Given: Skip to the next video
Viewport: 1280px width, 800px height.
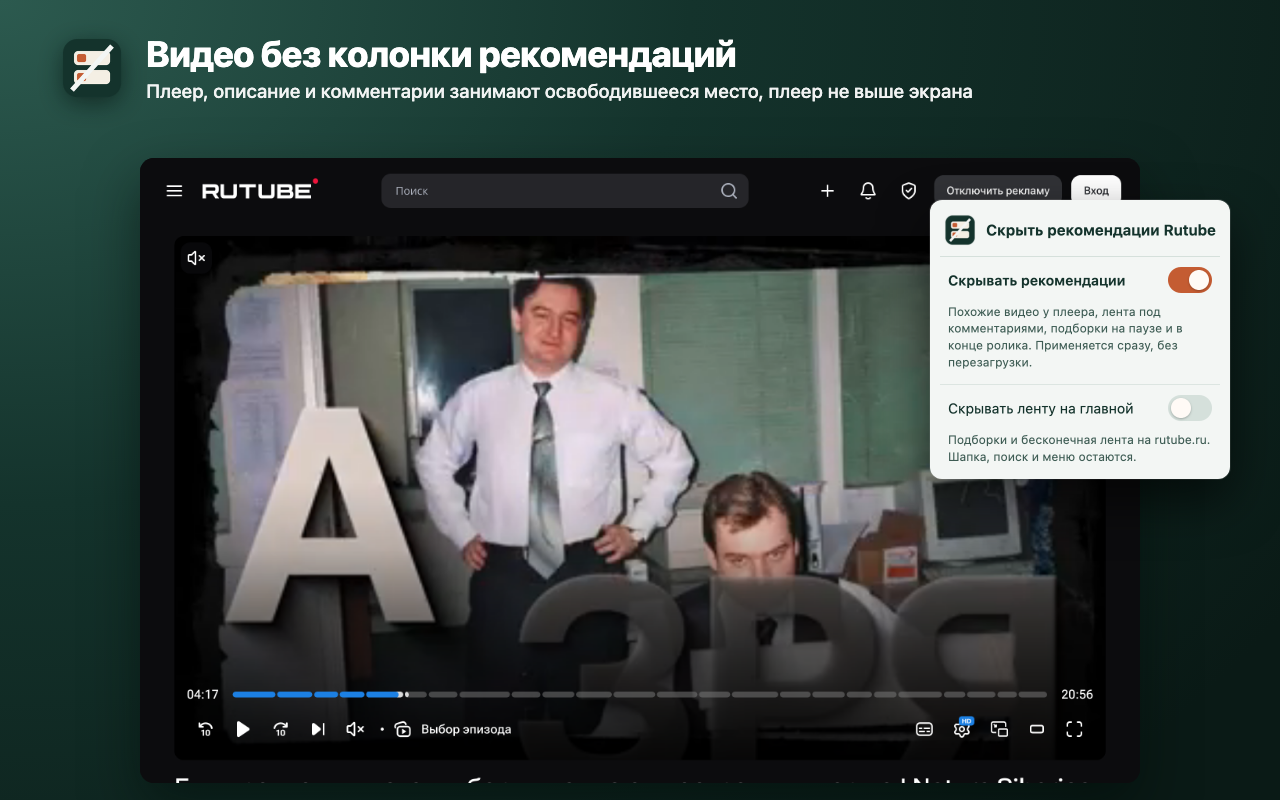Looking at the screenshot, I should click(318, 729).
